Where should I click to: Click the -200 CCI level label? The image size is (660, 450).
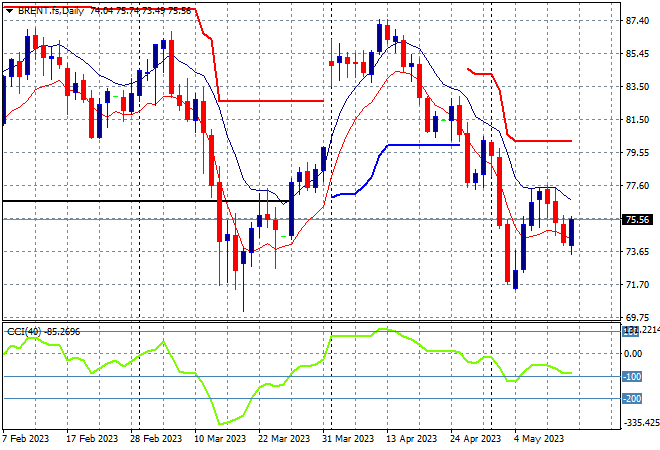pos(632,398)
